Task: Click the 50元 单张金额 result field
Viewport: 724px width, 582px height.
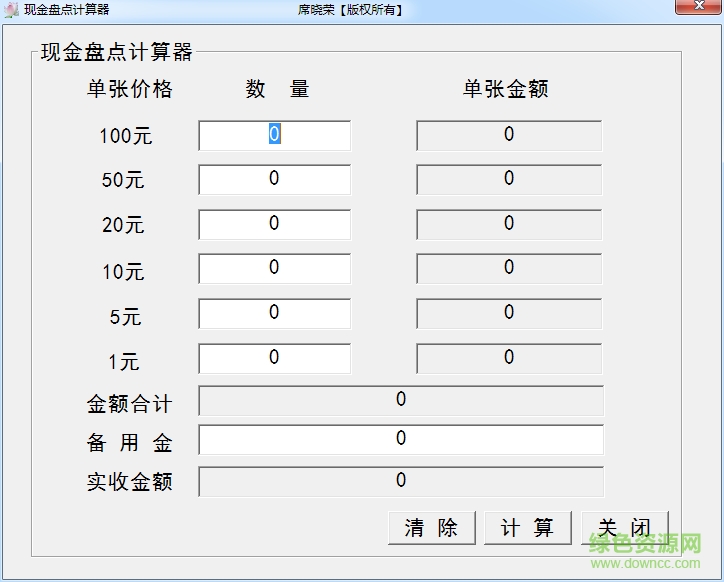Action: click(509, 179)
